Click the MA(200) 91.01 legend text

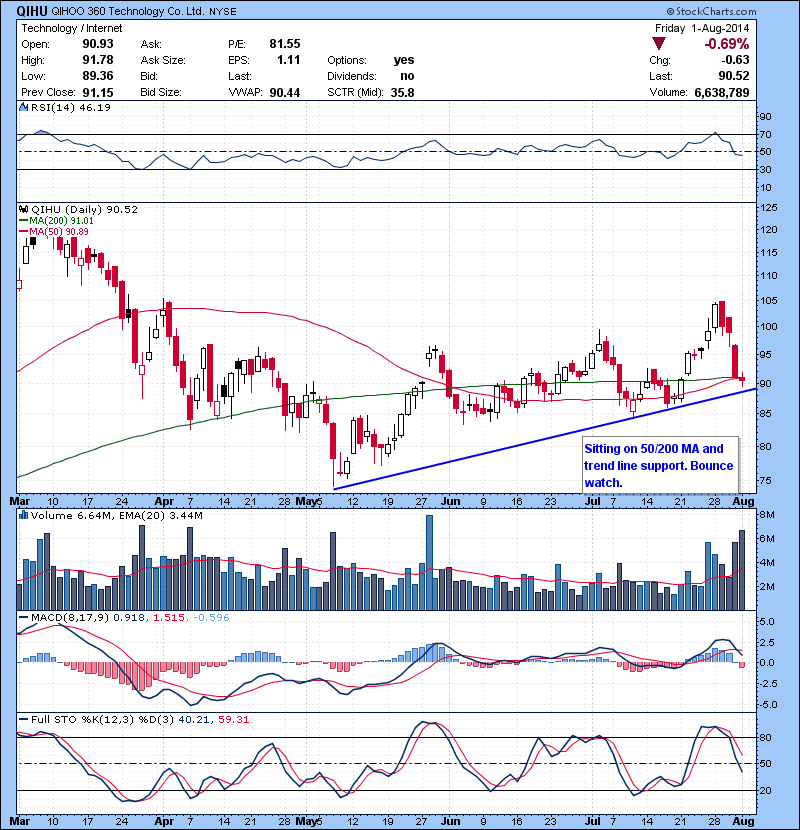pyautogui.click(x=61, y=221)
